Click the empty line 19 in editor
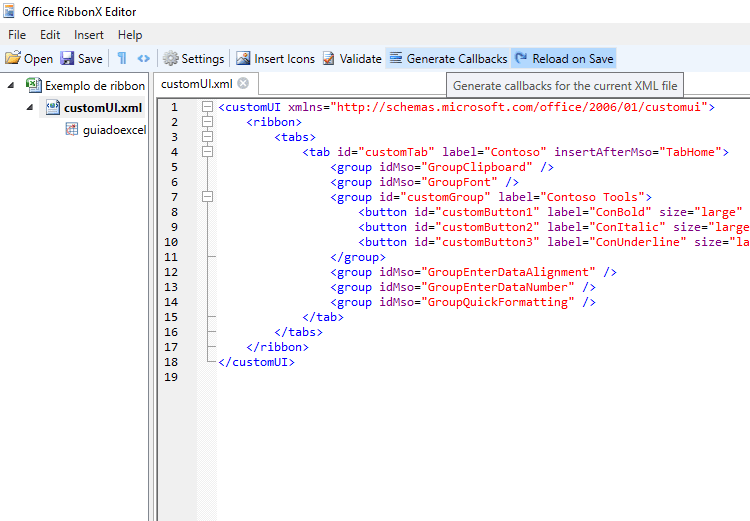This screenshot has height=521, width=750. pyautogui.click(x=400, y=377)
